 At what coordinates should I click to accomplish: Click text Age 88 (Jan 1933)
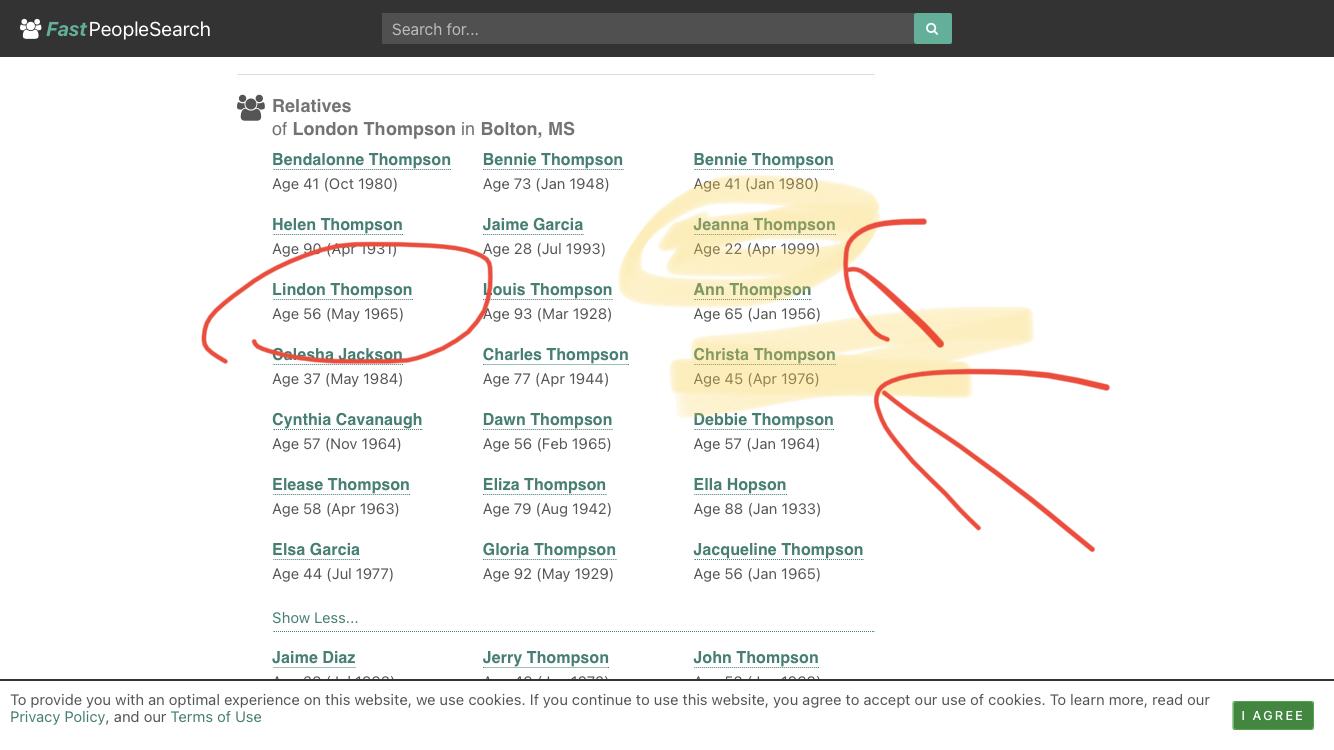757,509
